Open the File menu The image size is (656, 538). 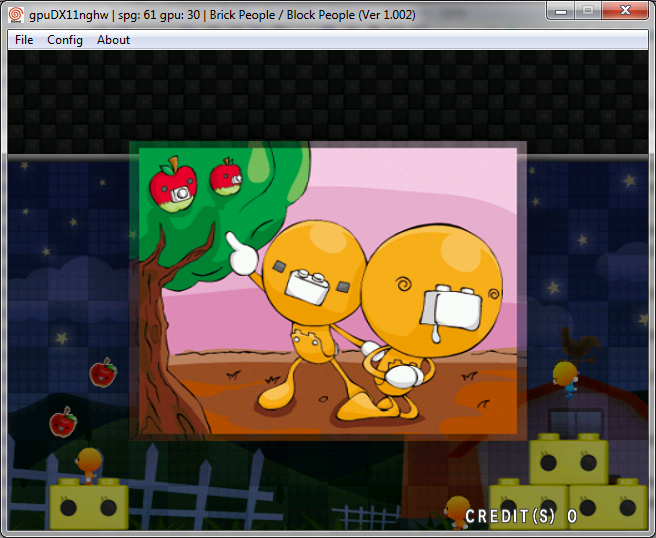pos(24,40)
